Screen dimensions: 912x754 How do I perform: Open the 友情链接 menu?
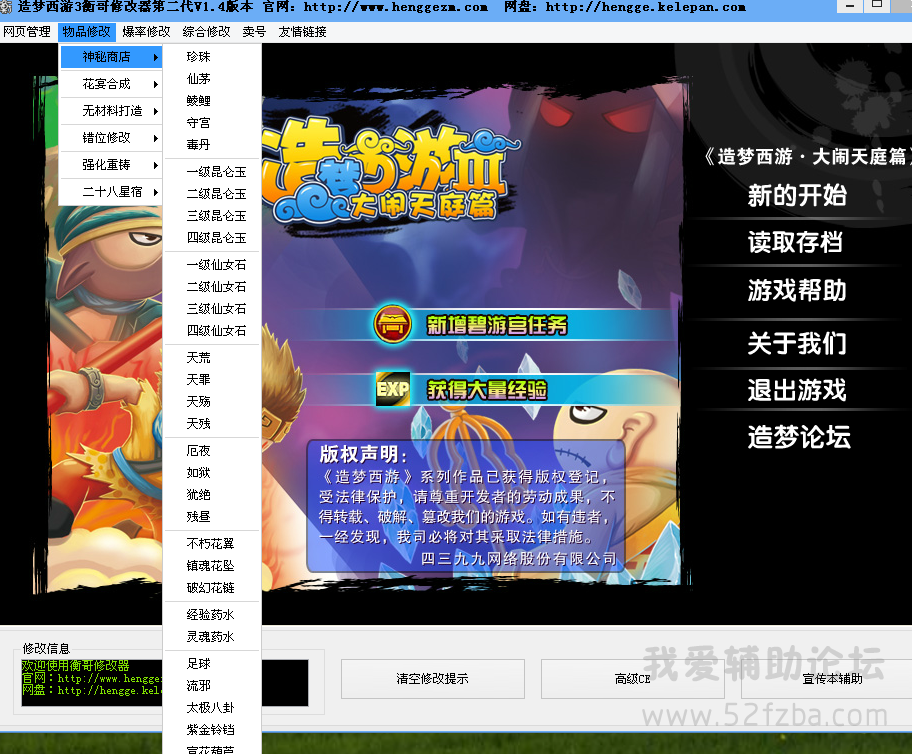(302, 31)
